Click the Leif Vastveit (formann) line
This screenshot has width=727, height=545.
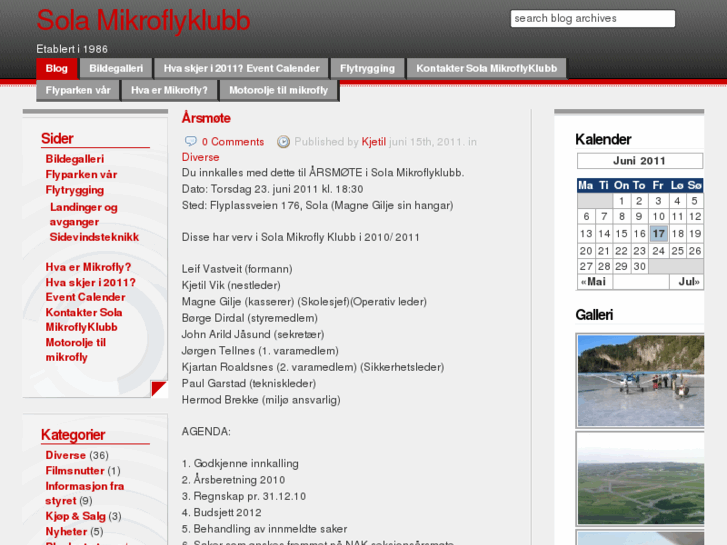[237, 269]
